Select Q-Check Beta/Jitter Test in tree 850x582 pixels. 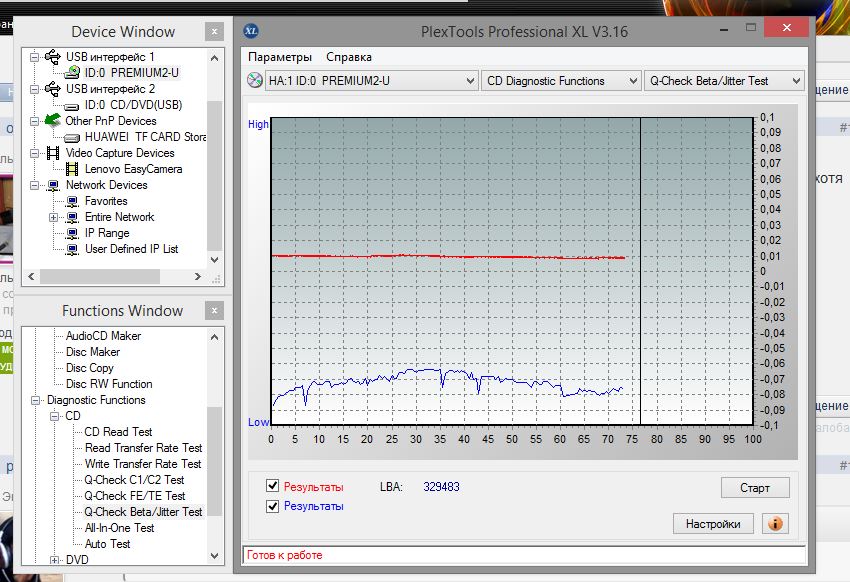pos(143,512)
